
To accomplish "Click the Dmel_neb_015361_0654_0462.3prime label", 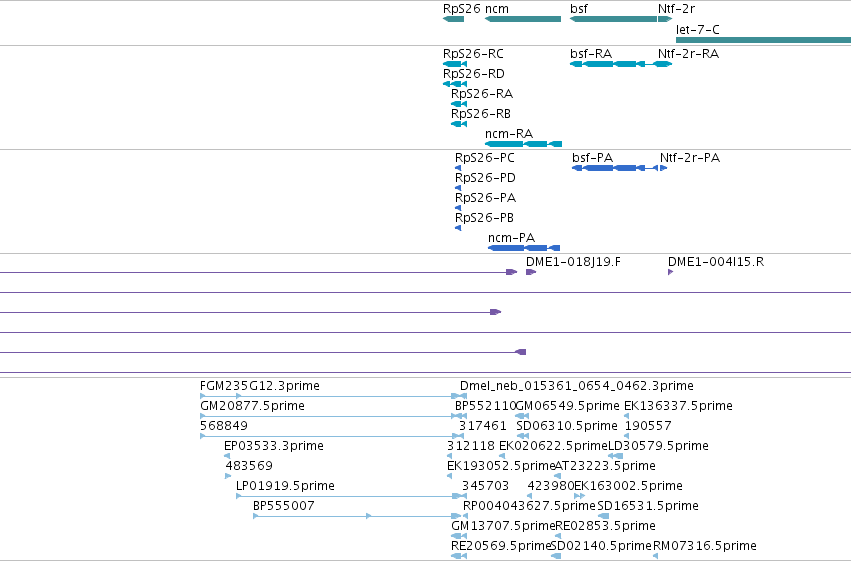I will pos(576,386).
